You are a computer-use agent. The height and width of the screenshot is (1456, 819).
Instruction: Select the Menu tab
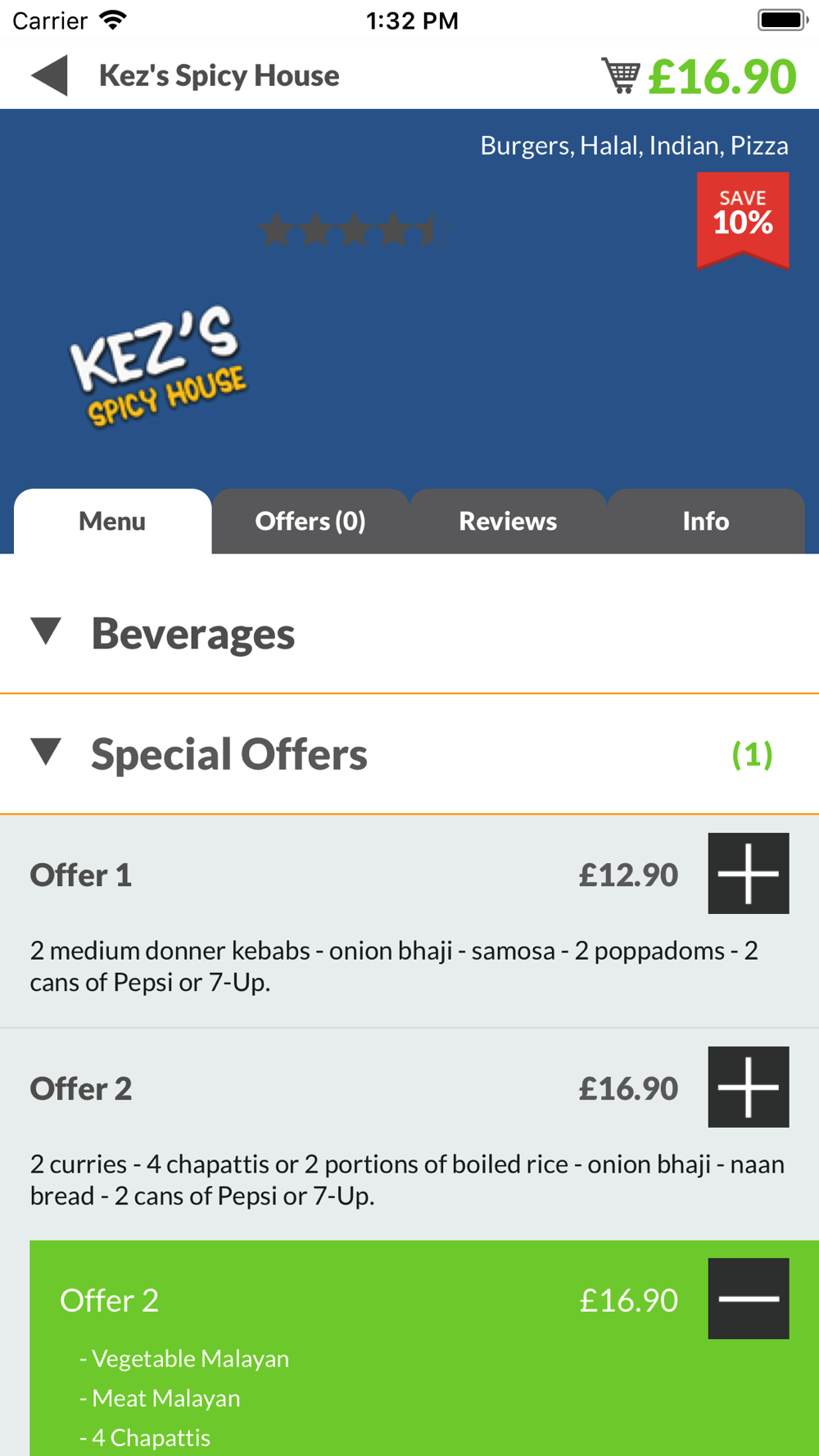[x=112, y=522]
